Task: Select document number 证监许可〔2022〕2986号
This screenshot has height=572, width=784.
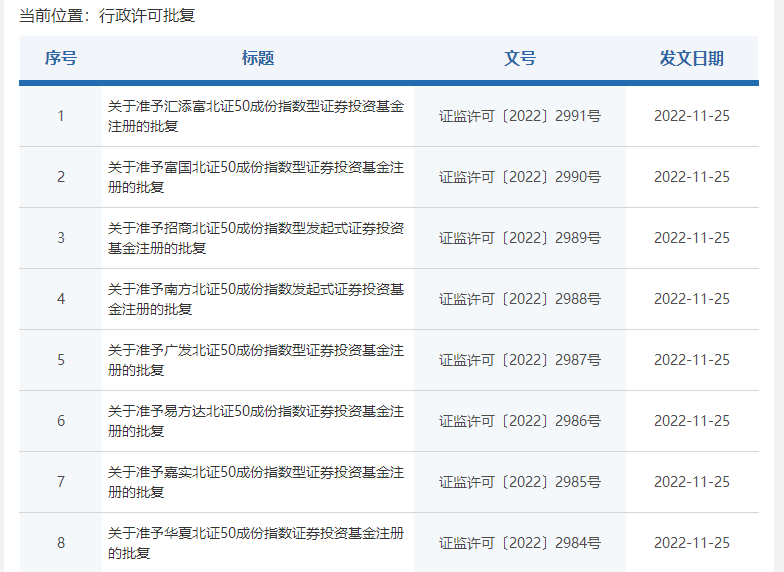Action: tap(520, 421)
